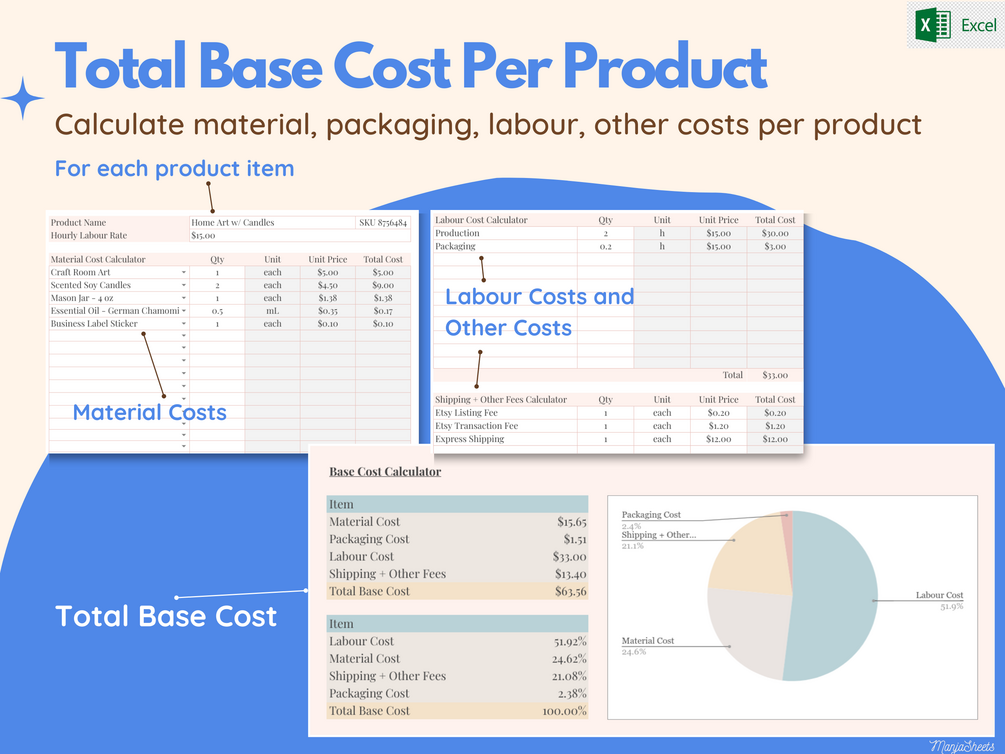
Task: Click Packaging labour quantity 0.2
Action: (x=606, y=246)
